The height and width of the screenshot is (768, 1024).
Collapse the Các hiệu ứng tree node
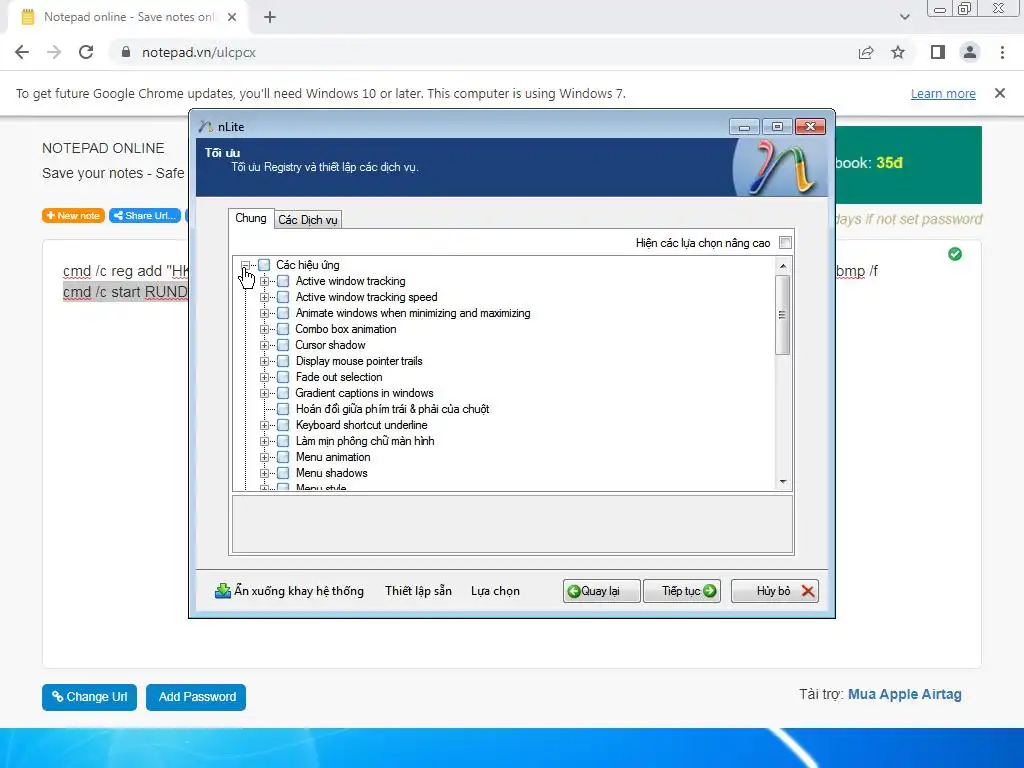(x=246, y=265)
